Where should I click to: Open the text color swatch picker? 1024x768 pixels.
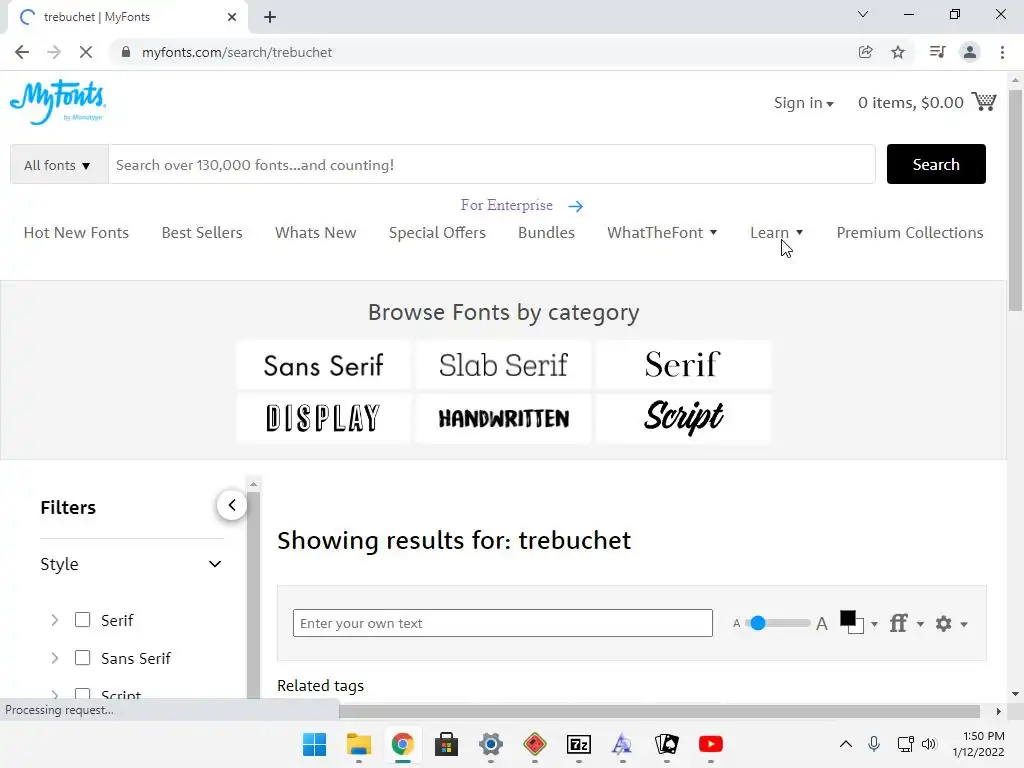(x=852, y=622)
